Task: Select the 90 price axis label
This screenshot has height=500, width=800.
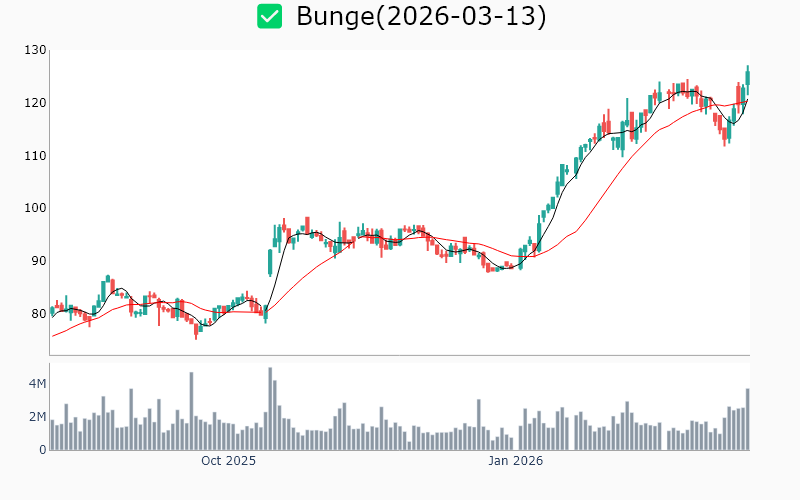Action: tap(38, 260)
